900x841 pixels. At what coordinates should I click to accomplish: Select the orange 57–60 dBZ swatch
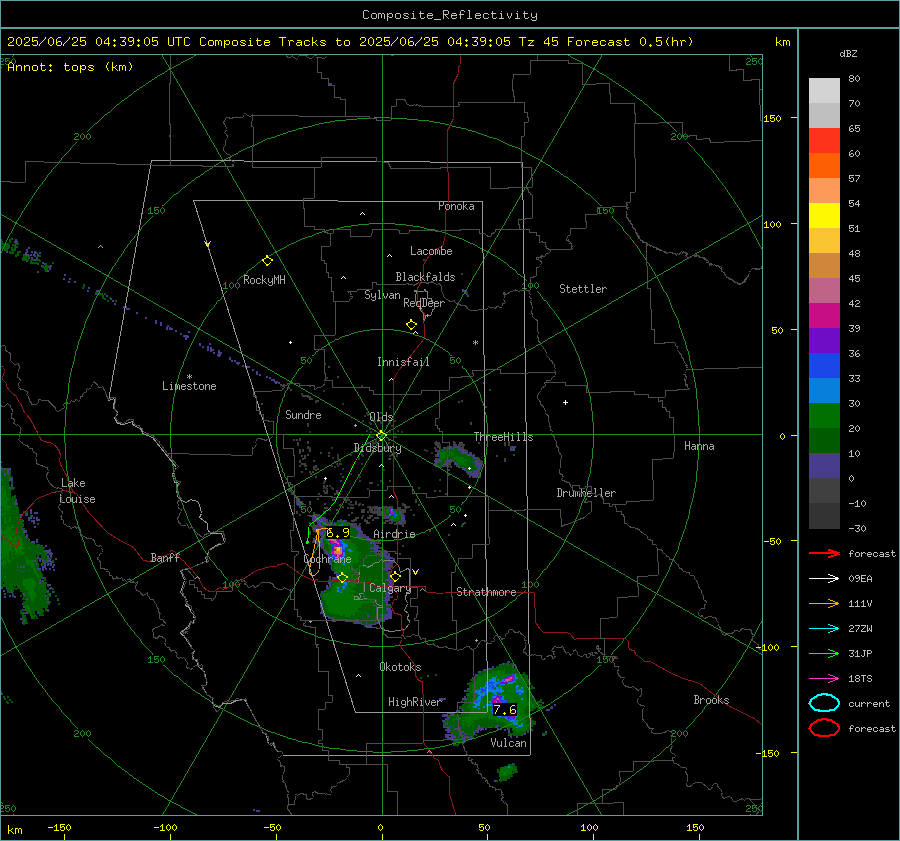pos(824,166)
